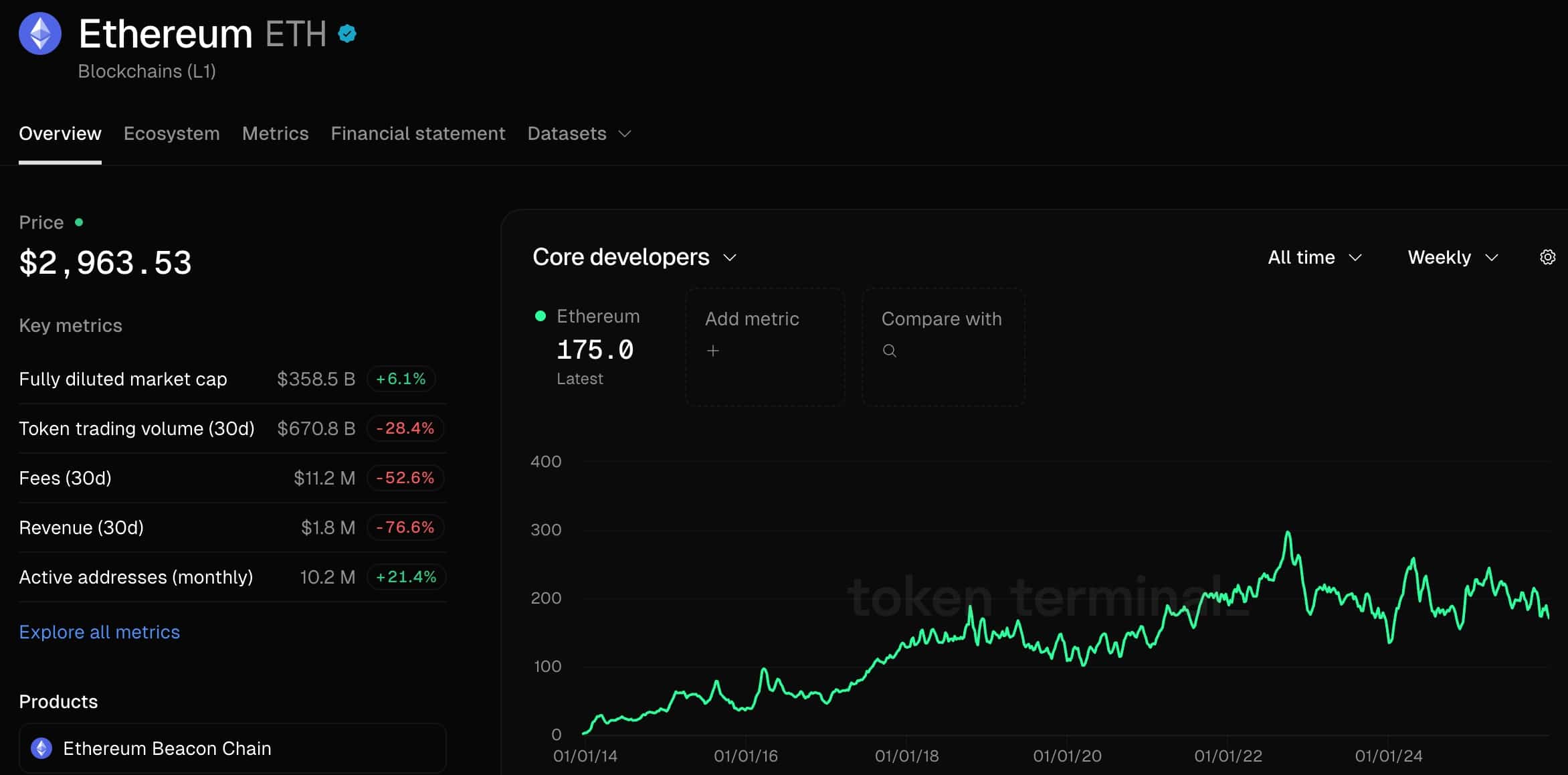Image resolution: width=1568 pixels, height=775 pixels.
Task: Click the chart line peak near 300
Action: coord(1288,533)
